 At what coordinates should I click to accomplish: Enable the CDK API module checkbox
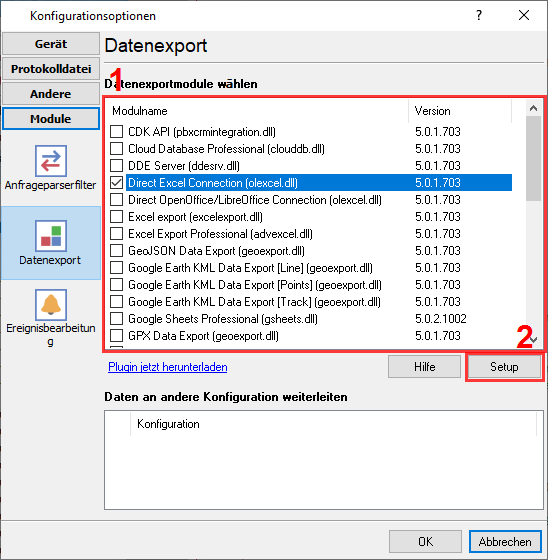[116, 131]
